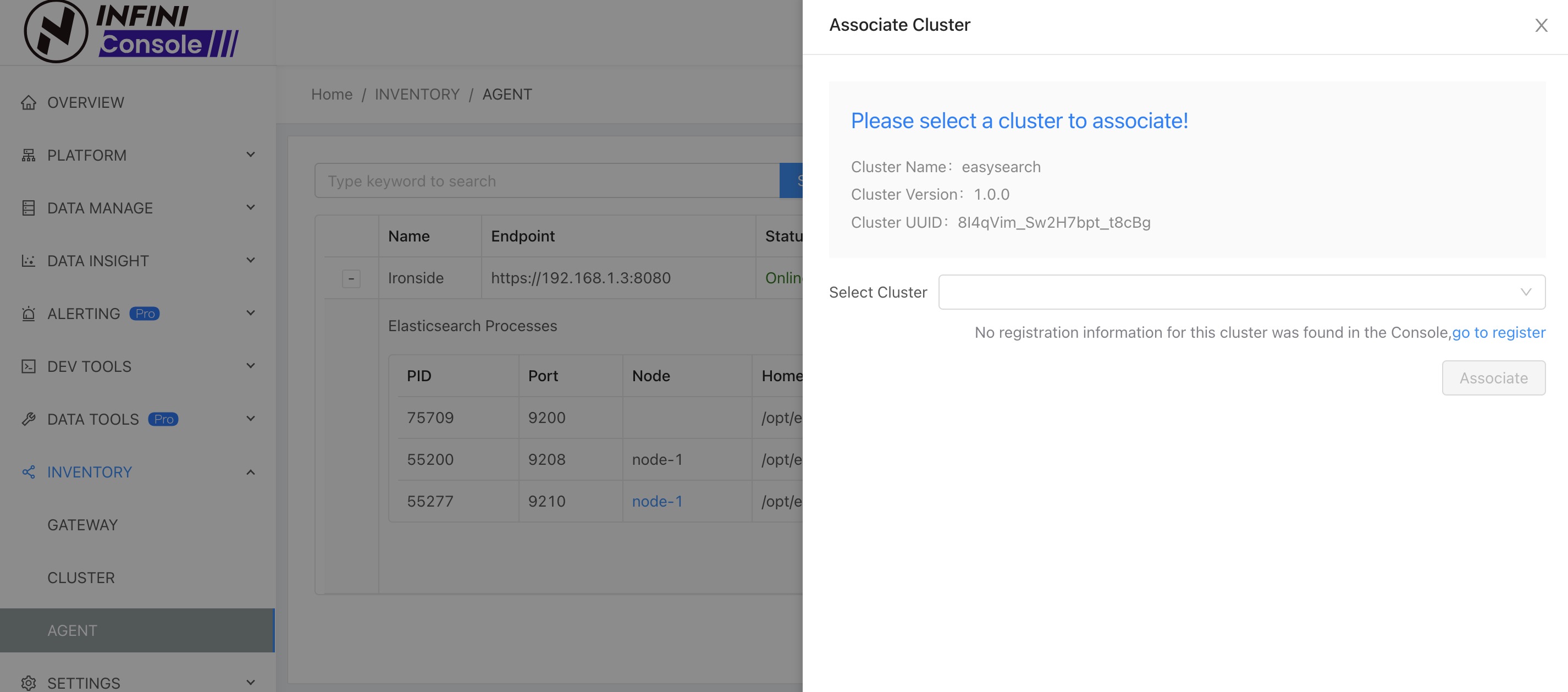Click the Cluster Version 1.0.0 text
The height and width of the screenshot is (692, 1568).
click(x=930, y=194)
